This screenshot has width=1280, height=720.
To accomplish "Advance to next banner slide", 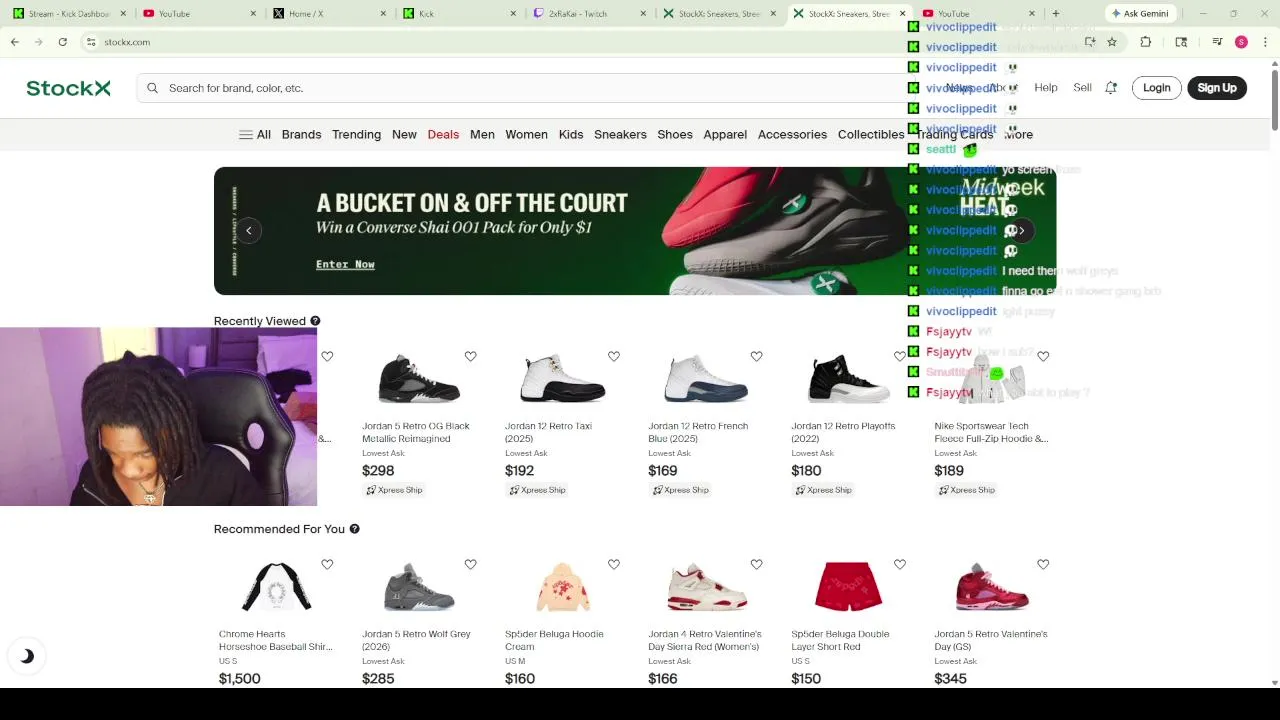I will coord(1021,231).
